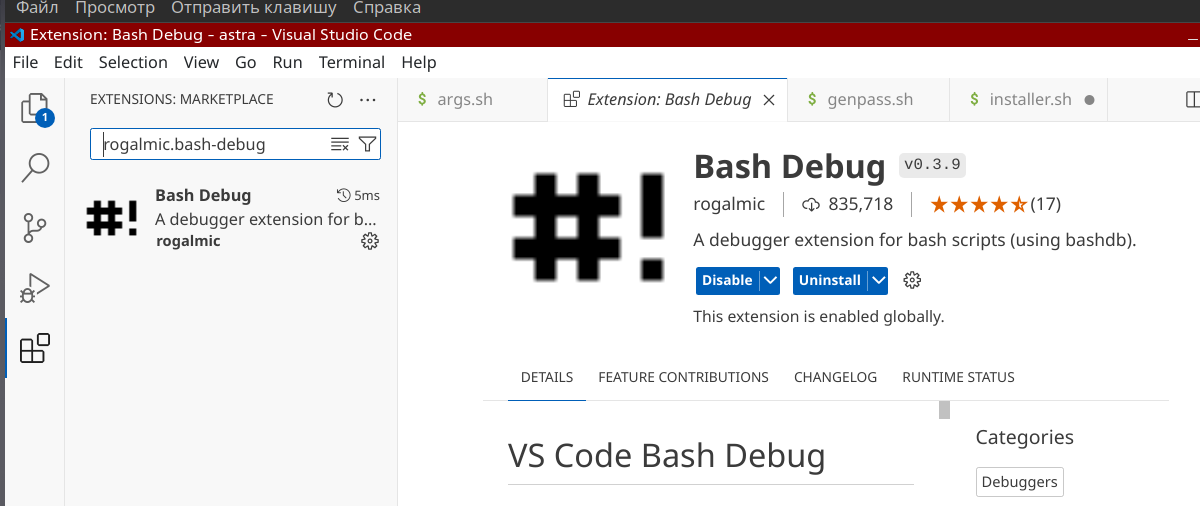Open the outer window Просмотр menu

[x=116, y=8]
